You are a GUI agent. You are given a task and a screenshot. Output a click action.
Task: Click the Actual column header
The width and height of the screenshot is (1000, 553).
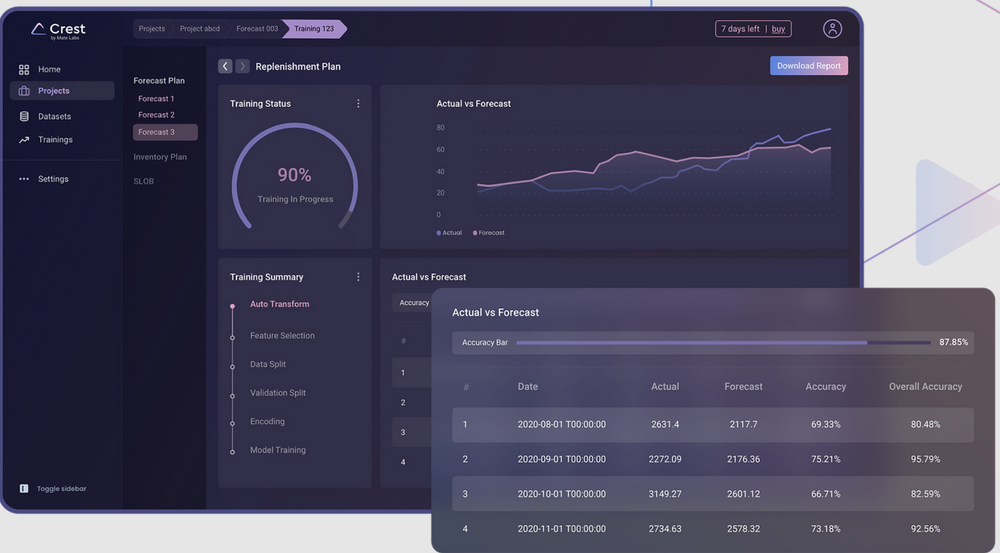pyautogui.click(x=665, y=387)
